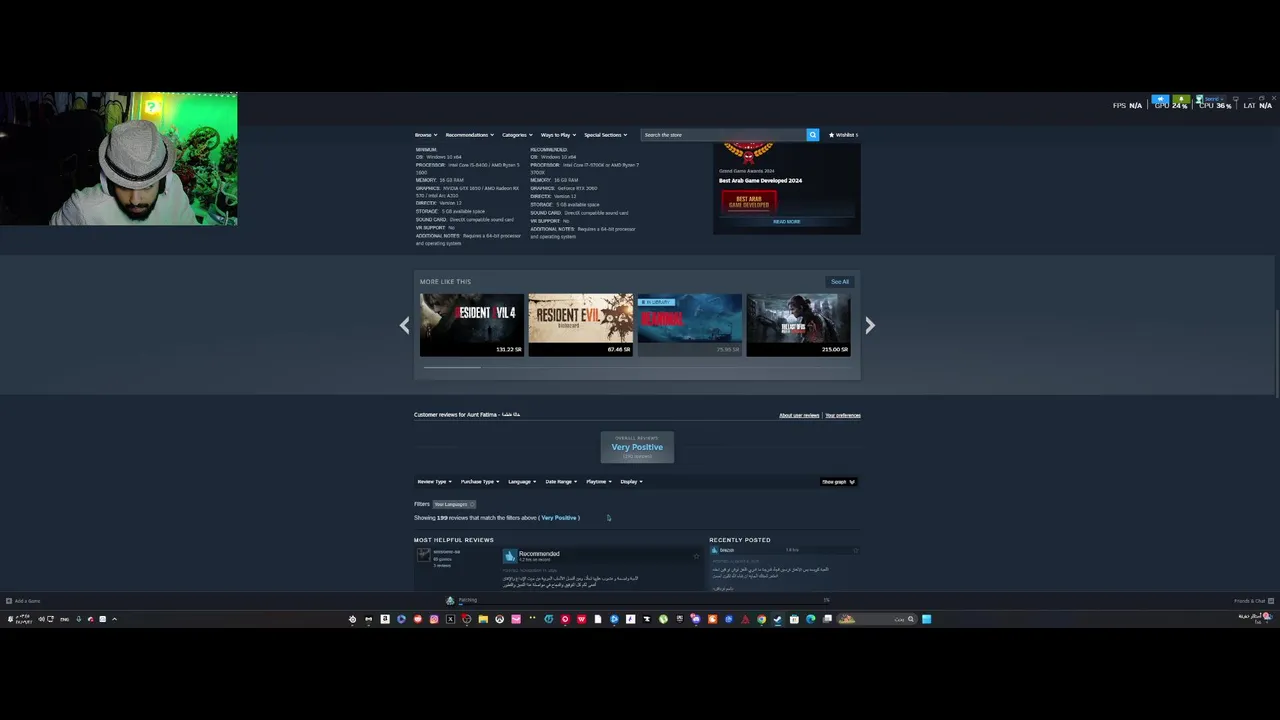
Task: Open the Ways to Play menu
Action: tap(558, 135)
